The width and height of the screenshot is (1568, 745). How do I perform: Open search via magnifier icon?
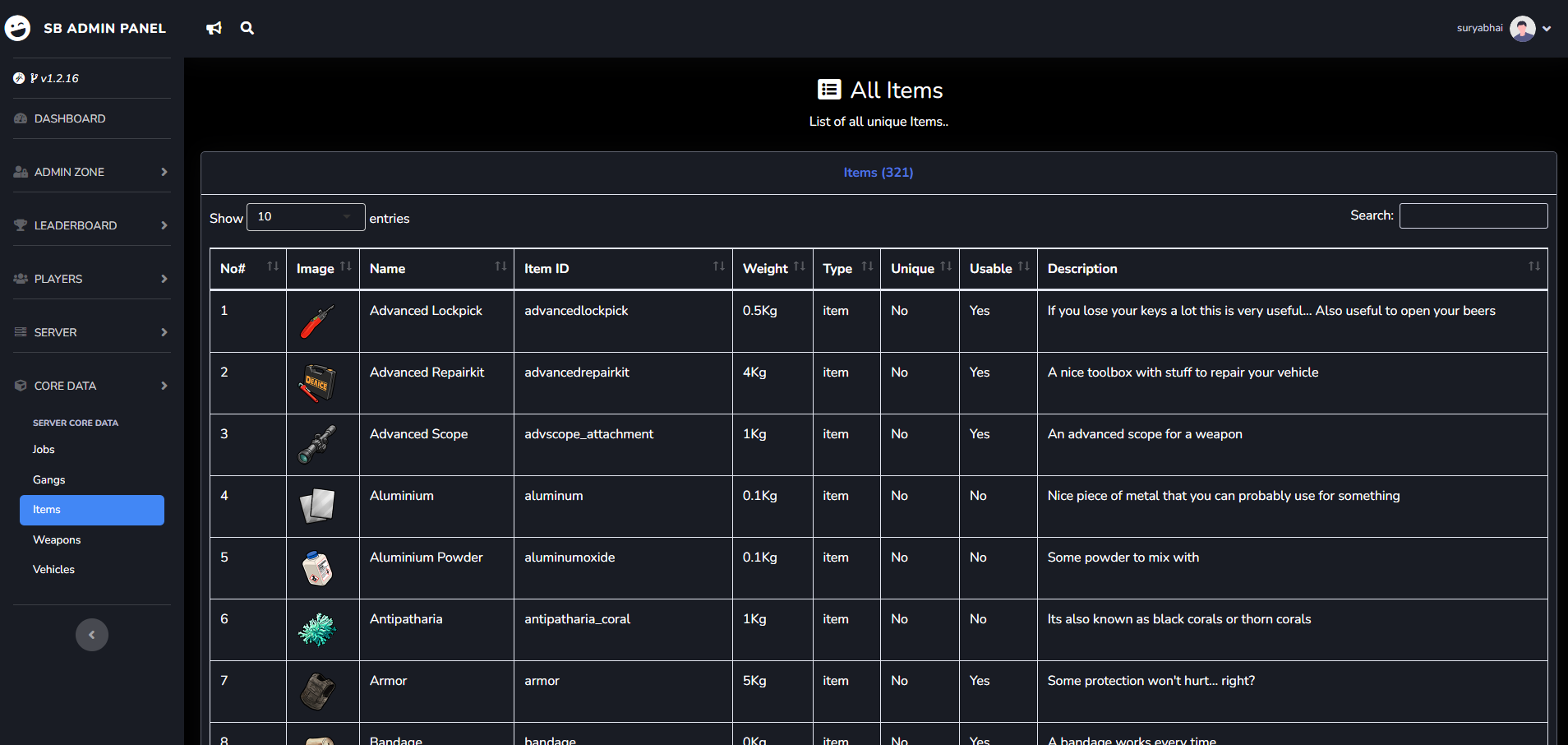247,28
